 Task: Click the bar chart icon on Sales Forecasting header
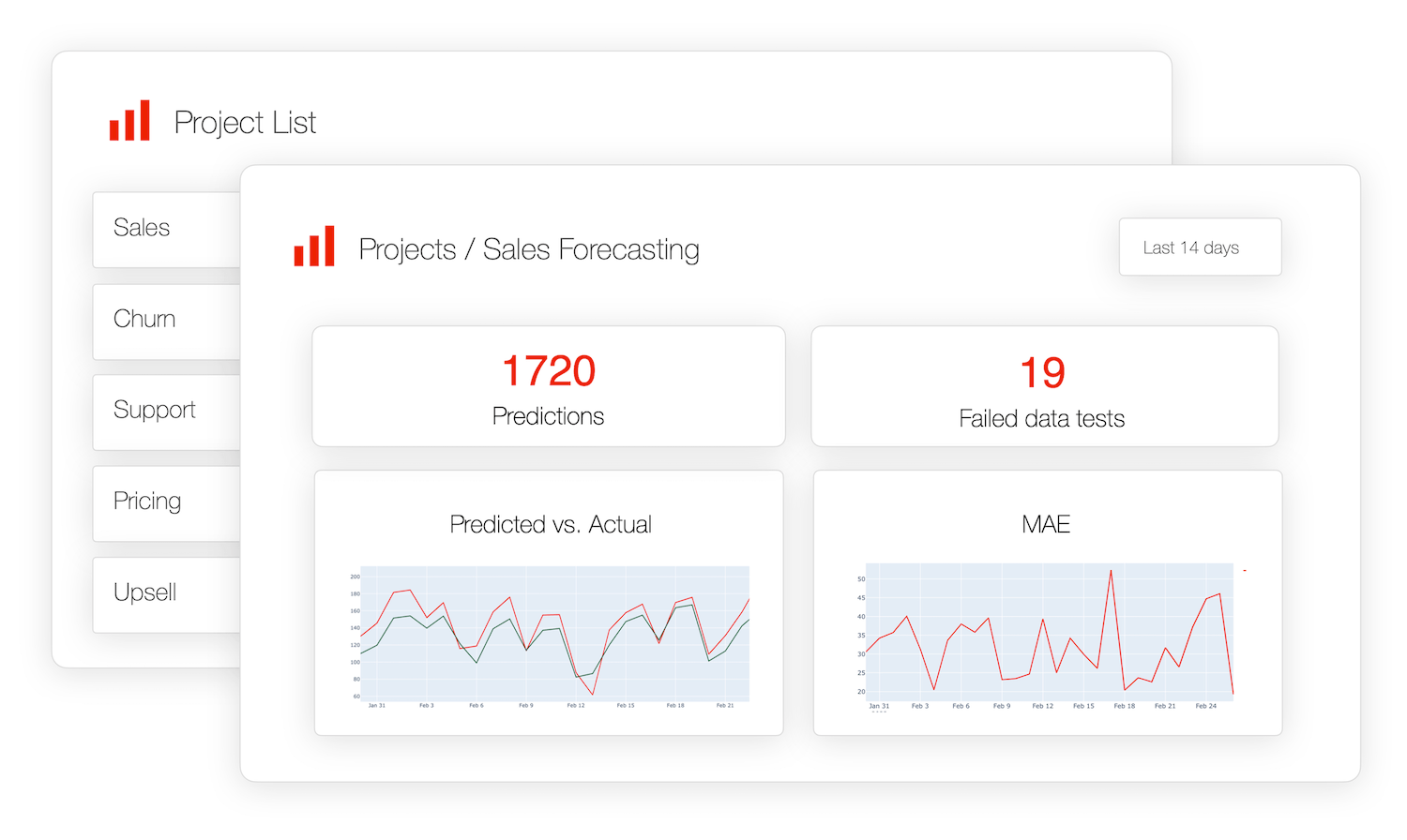point(314,247)
